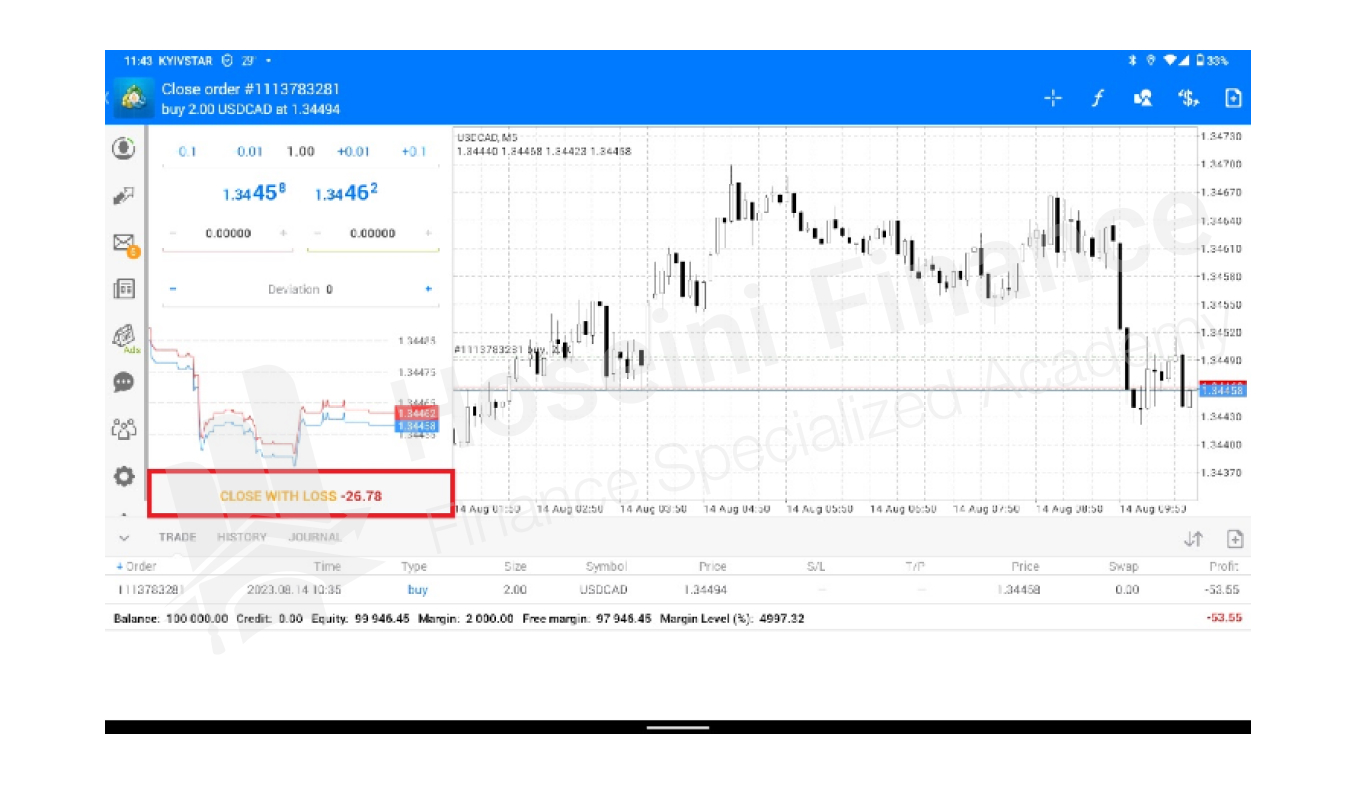Image resolution: width=1357 pixels, height=785 pixels.
Task: Sort by the Size column header
Action: [x=515, y=566]
